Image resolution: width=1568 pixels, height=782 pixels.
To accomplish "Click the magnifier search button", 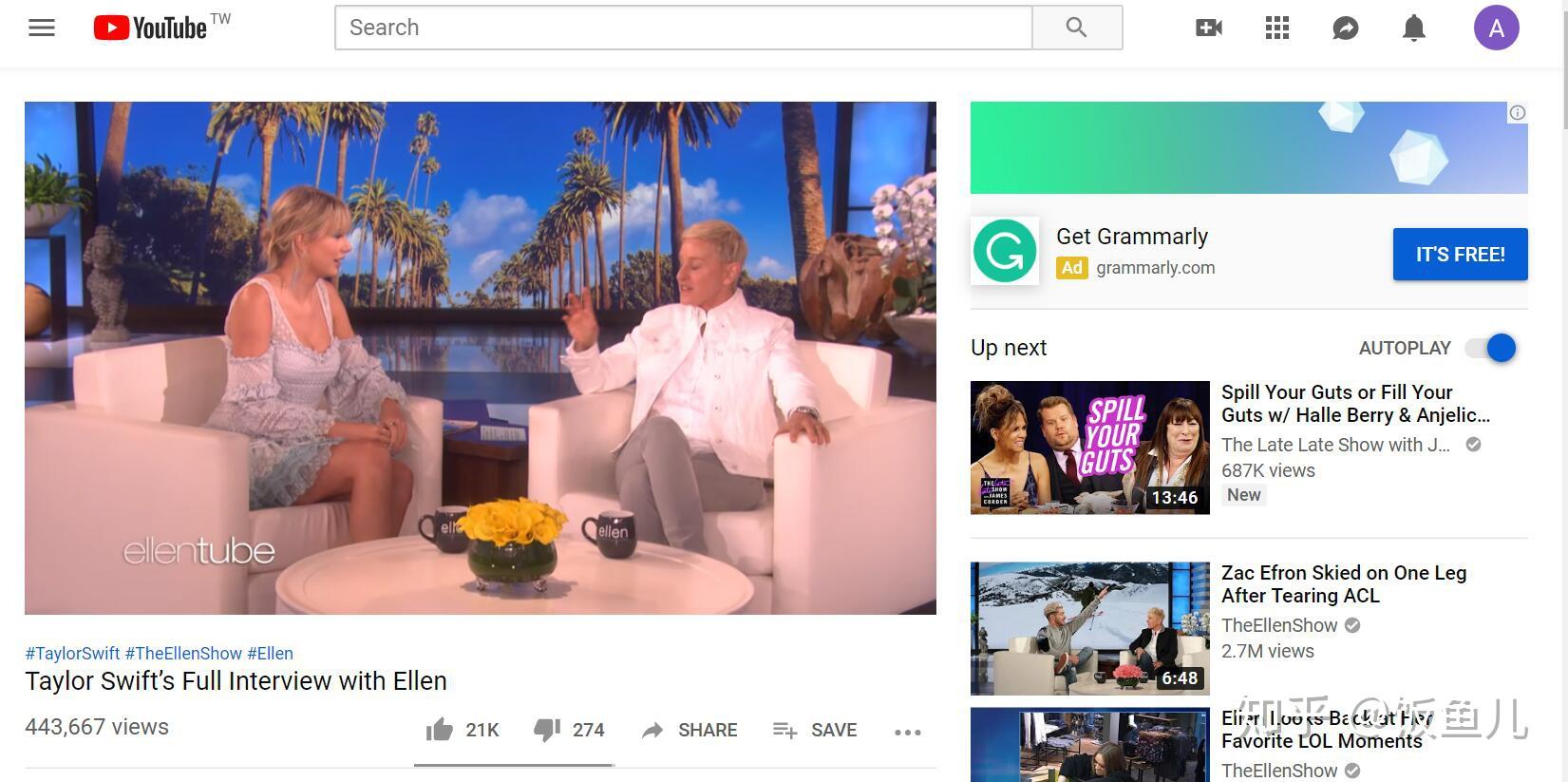I will (x=1077, y=28).
